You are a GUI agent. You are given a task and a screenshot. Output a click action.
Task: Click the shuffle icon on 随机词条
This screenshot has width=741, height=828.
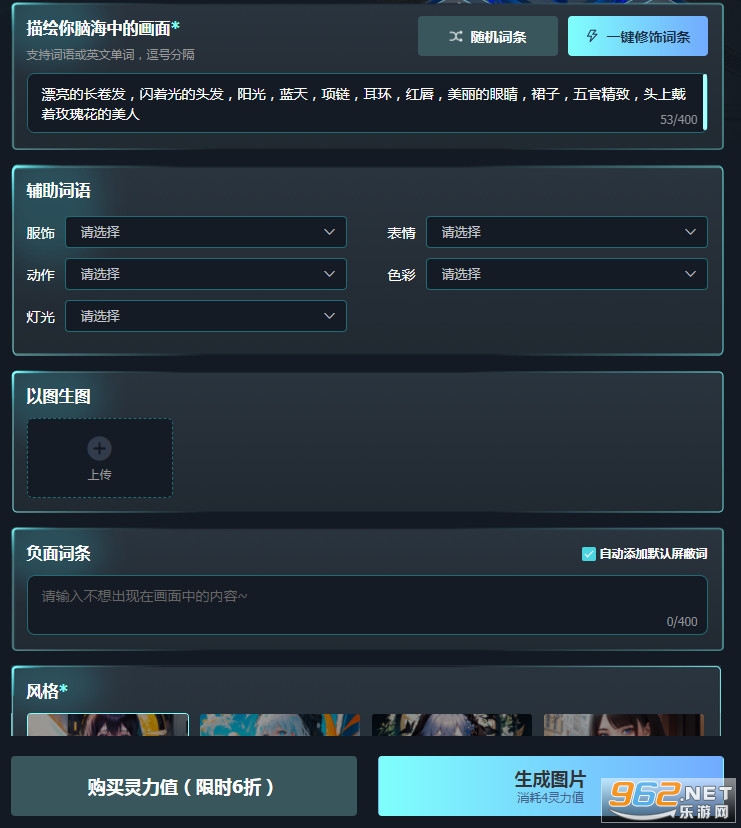coord(456,36)
